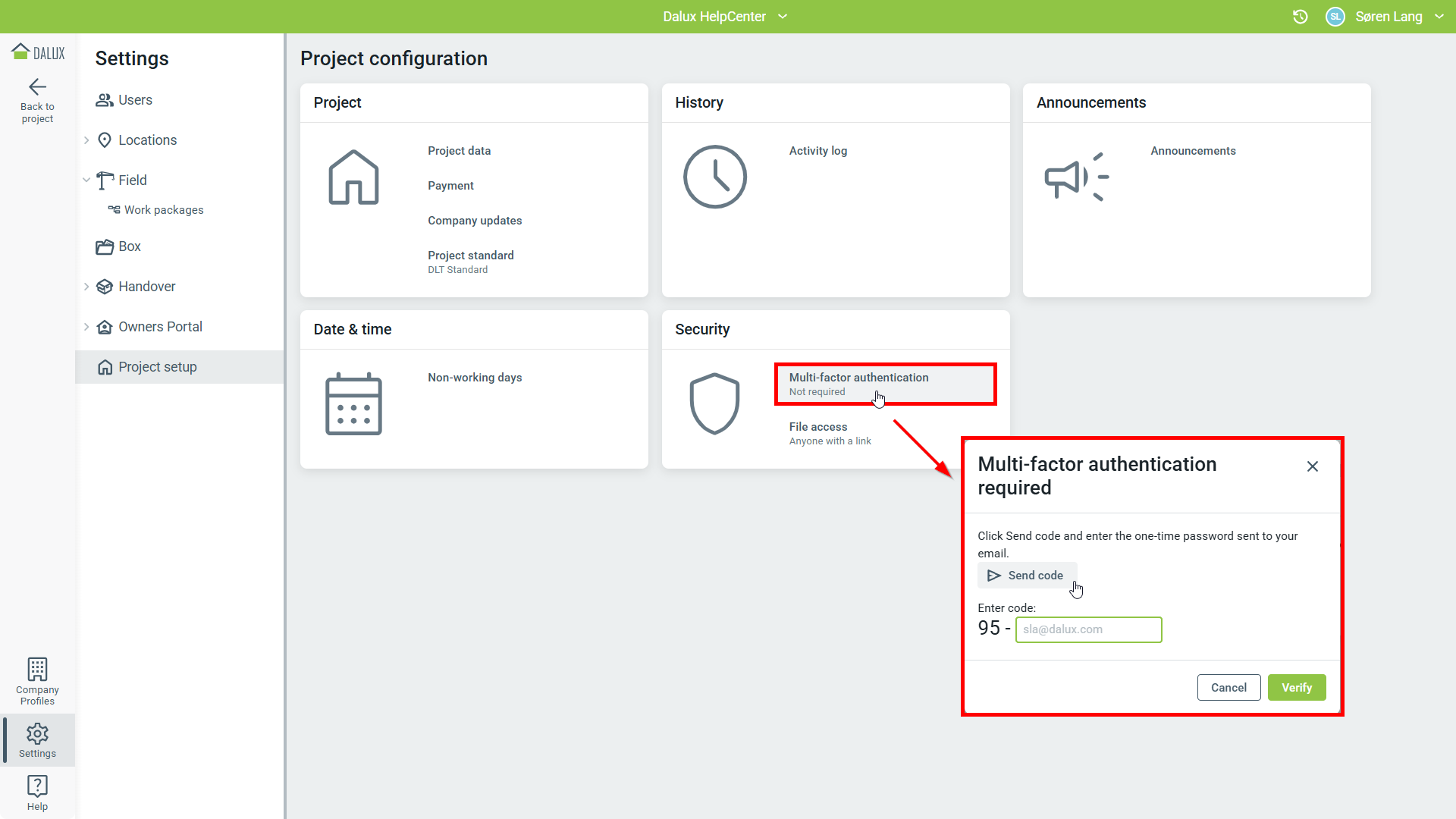
Task: Expand the Handover section
Action: tap(86, 287)
